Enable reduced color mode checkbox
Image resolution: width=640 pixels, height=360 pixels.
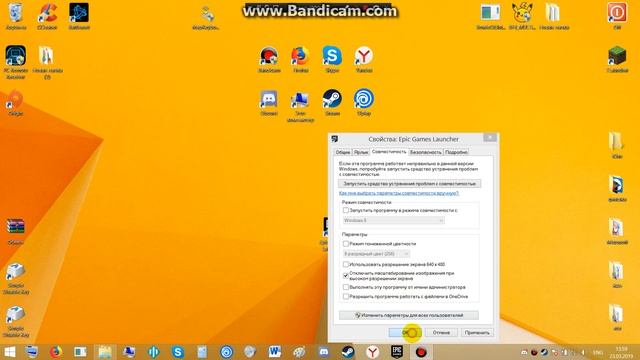pos(346,244)
